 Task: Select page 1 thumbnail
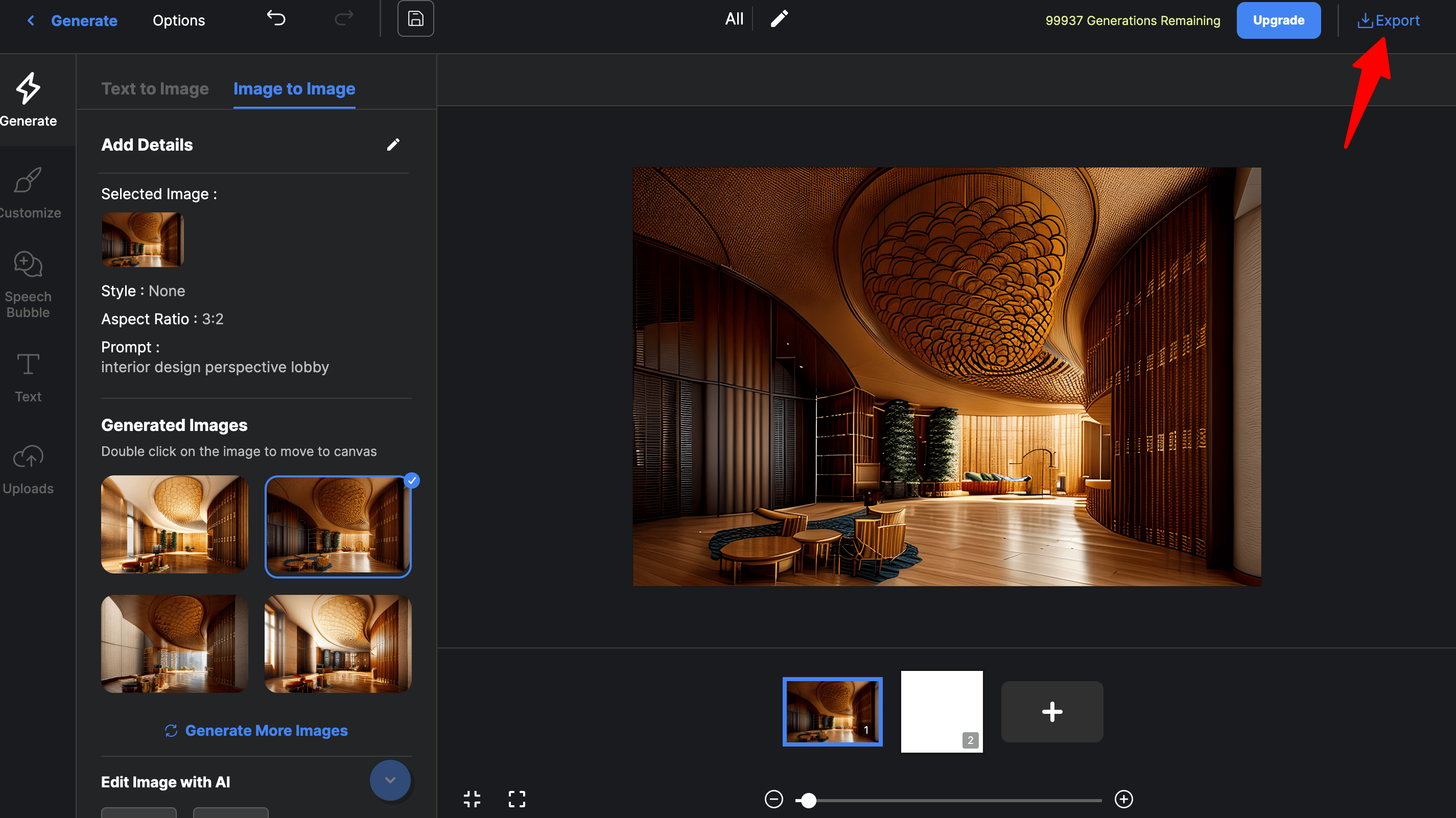coord(833,711)
